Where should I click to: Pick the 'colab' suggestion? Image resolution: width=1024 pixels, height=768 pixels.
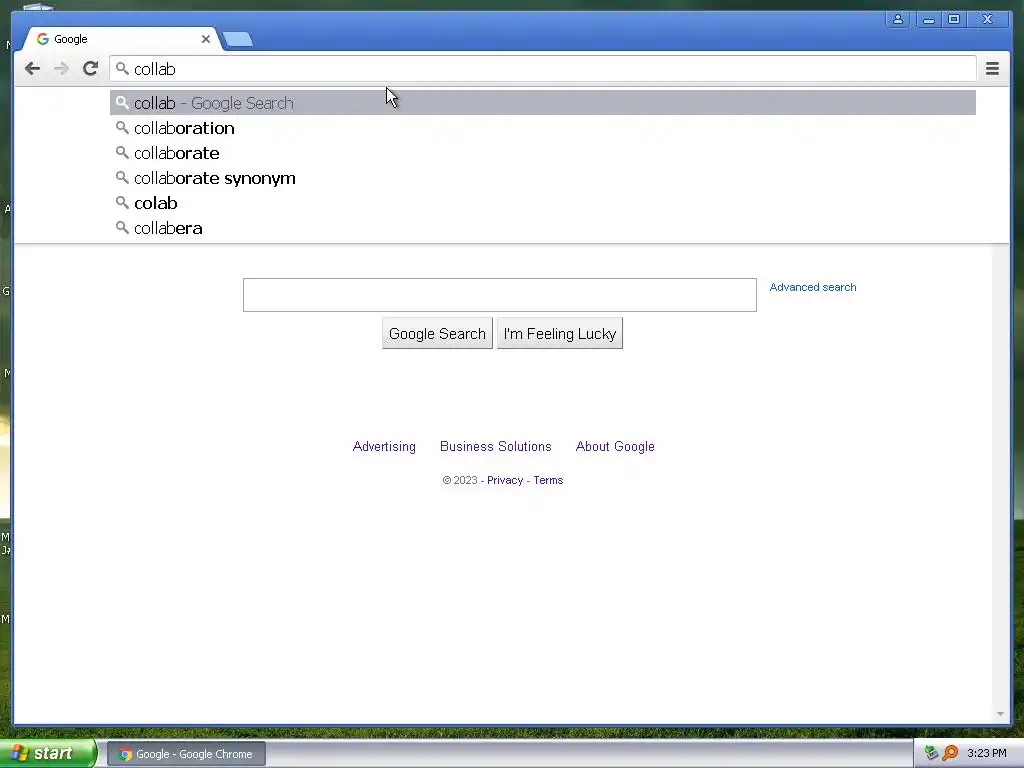pyautogui.click(x=543, y=203)
